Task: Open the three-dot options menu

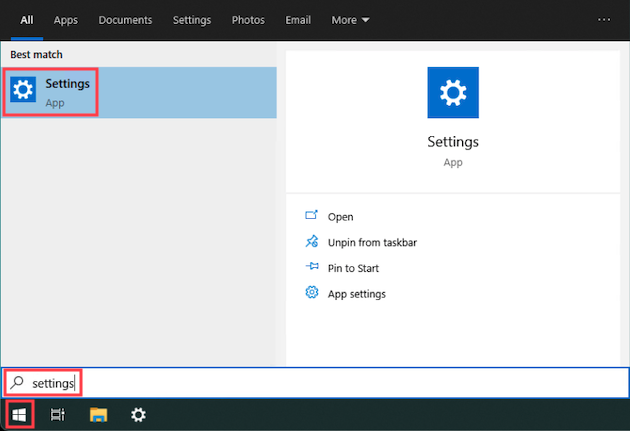Action: [603, 19]
